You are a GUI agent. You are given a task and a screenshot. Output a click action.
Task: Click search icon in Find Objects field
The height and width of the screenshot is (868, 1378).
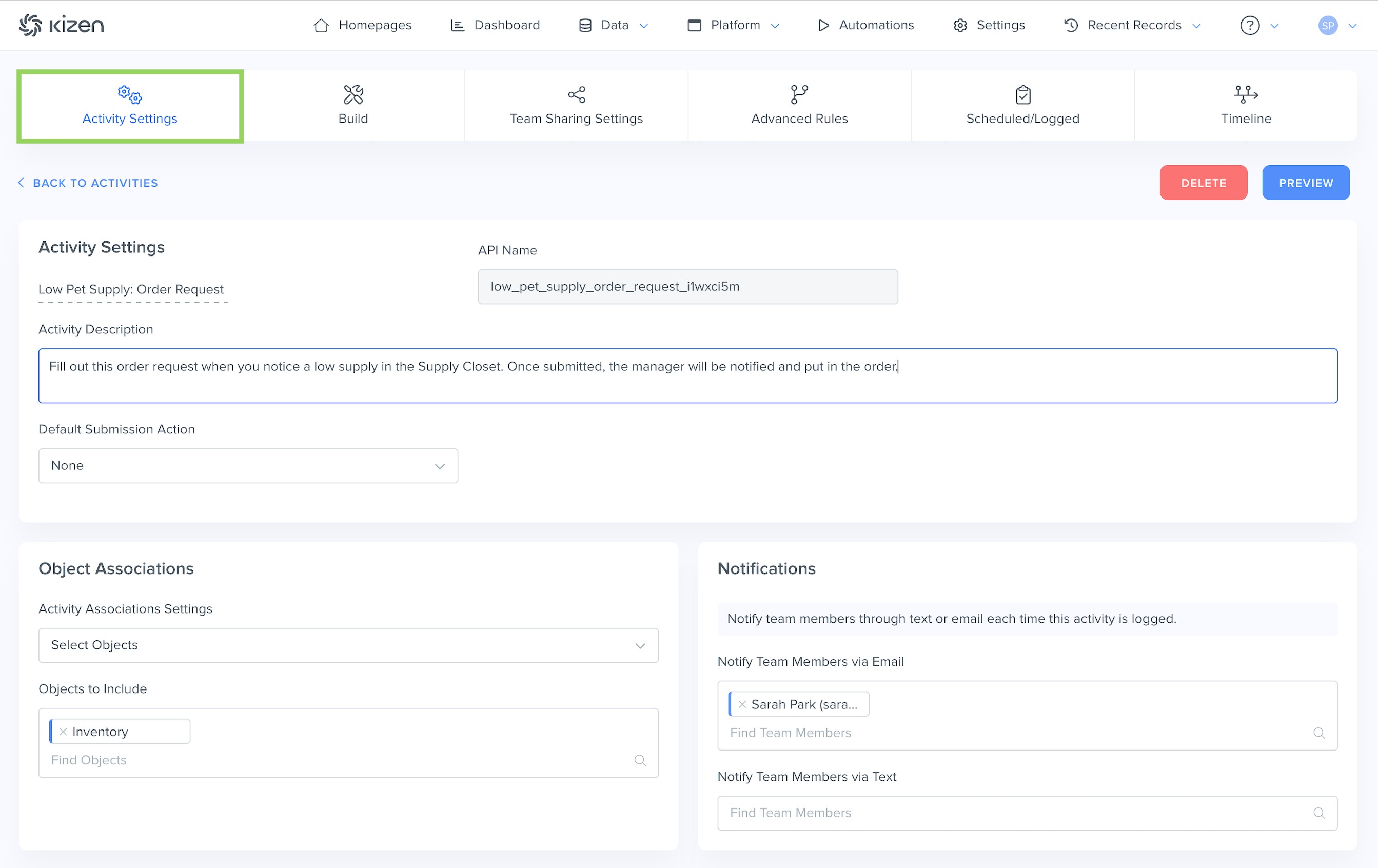(640, 760)
